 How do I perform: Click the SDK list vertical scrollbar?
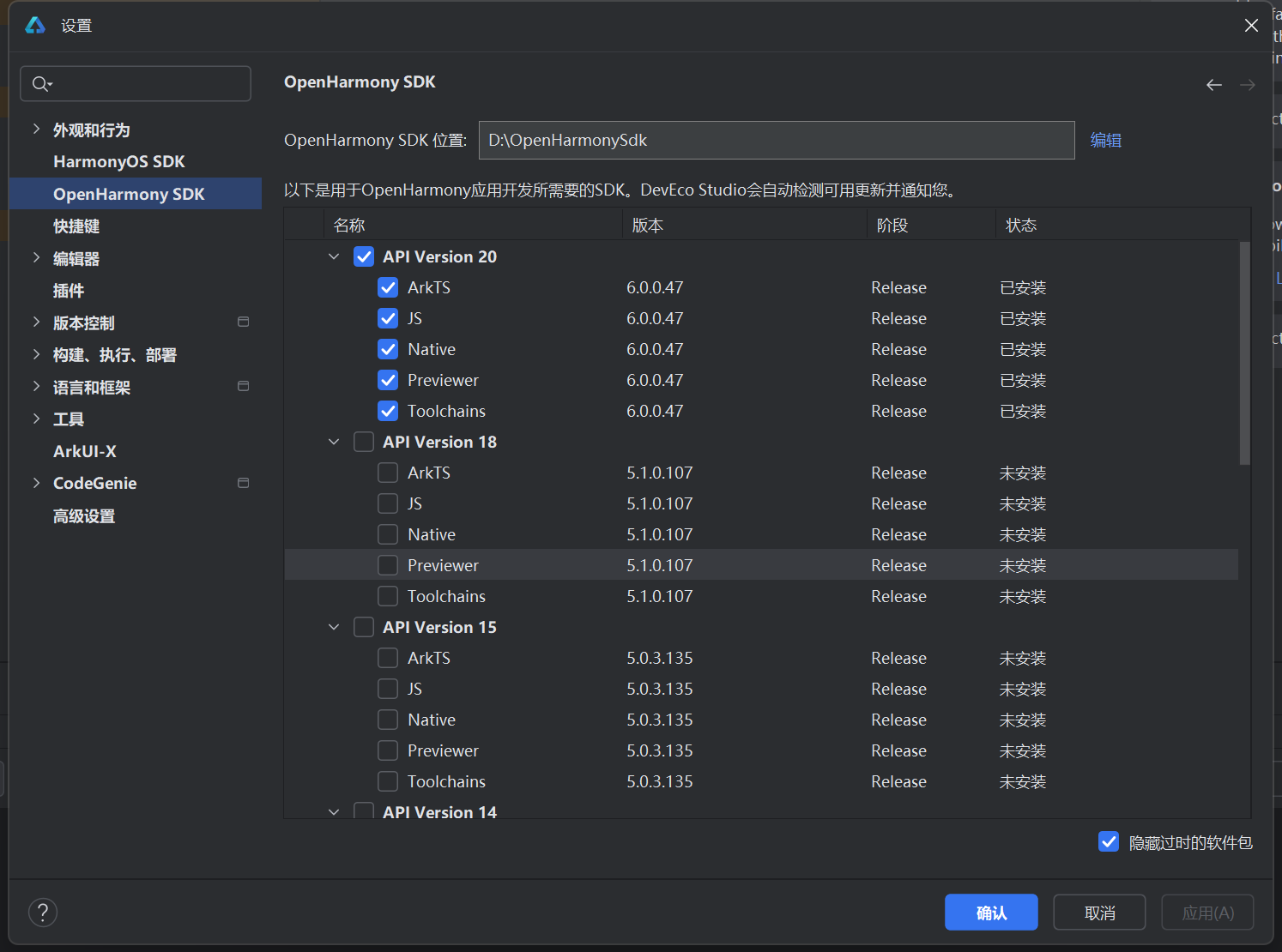(1245, 353)
